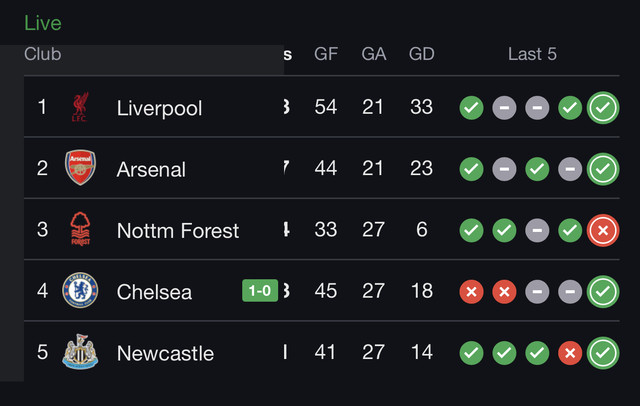This screenshot has width=640, height=406.
Task: Select Arsenal's latest outlined win icon
Action: [603, 169]
